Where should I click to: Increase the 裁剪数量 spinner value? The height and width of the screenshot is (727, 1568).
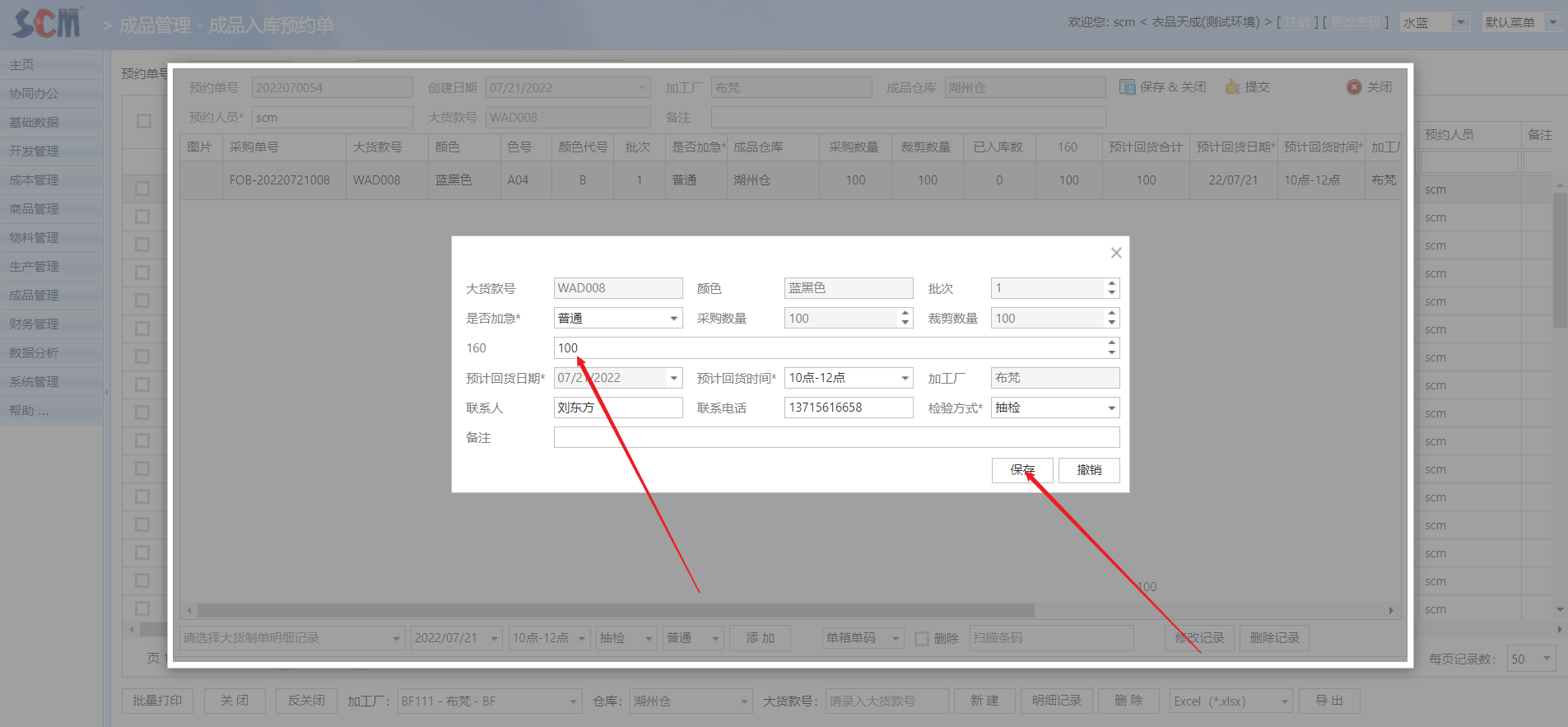point(1112,314)
